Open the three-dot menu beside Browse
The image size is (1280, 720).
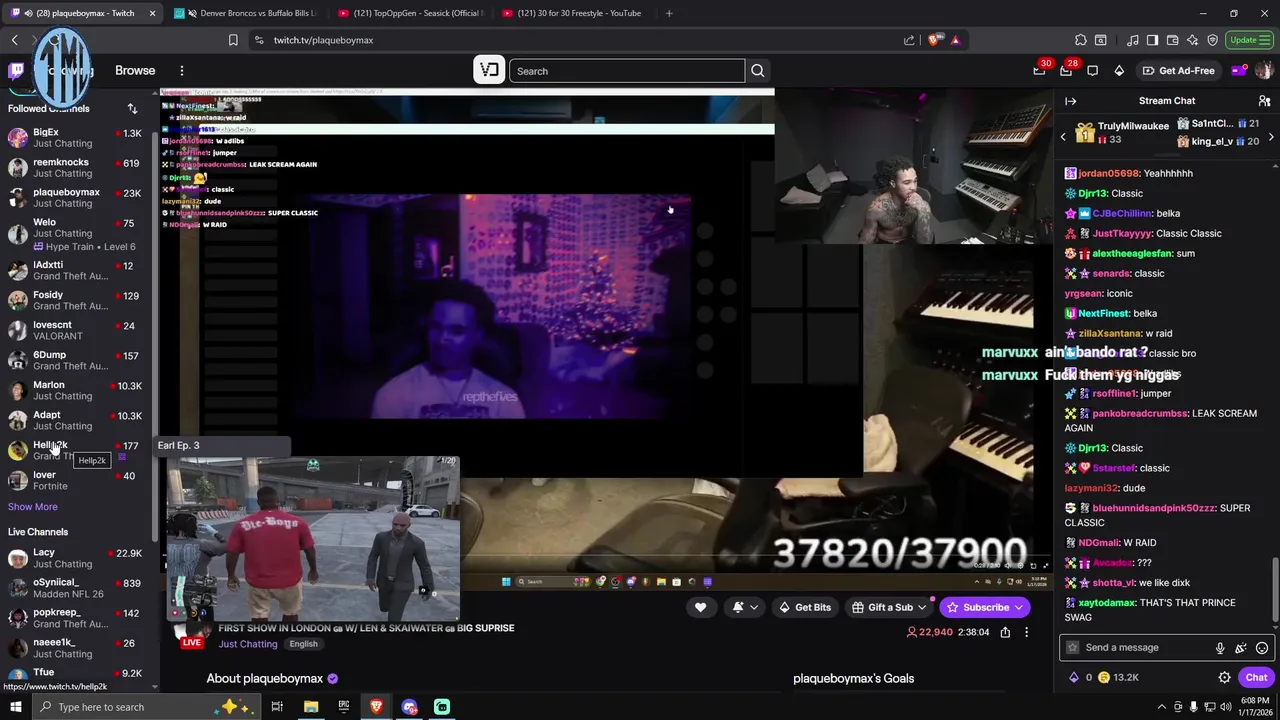pos(182,71)
